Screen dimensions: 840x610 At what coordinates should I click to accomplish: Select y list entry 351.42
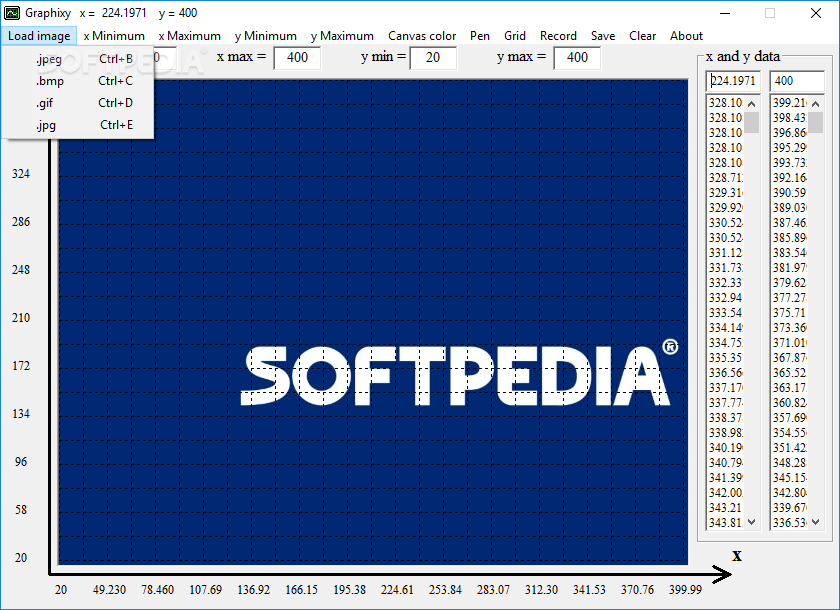tap(790, 448)
